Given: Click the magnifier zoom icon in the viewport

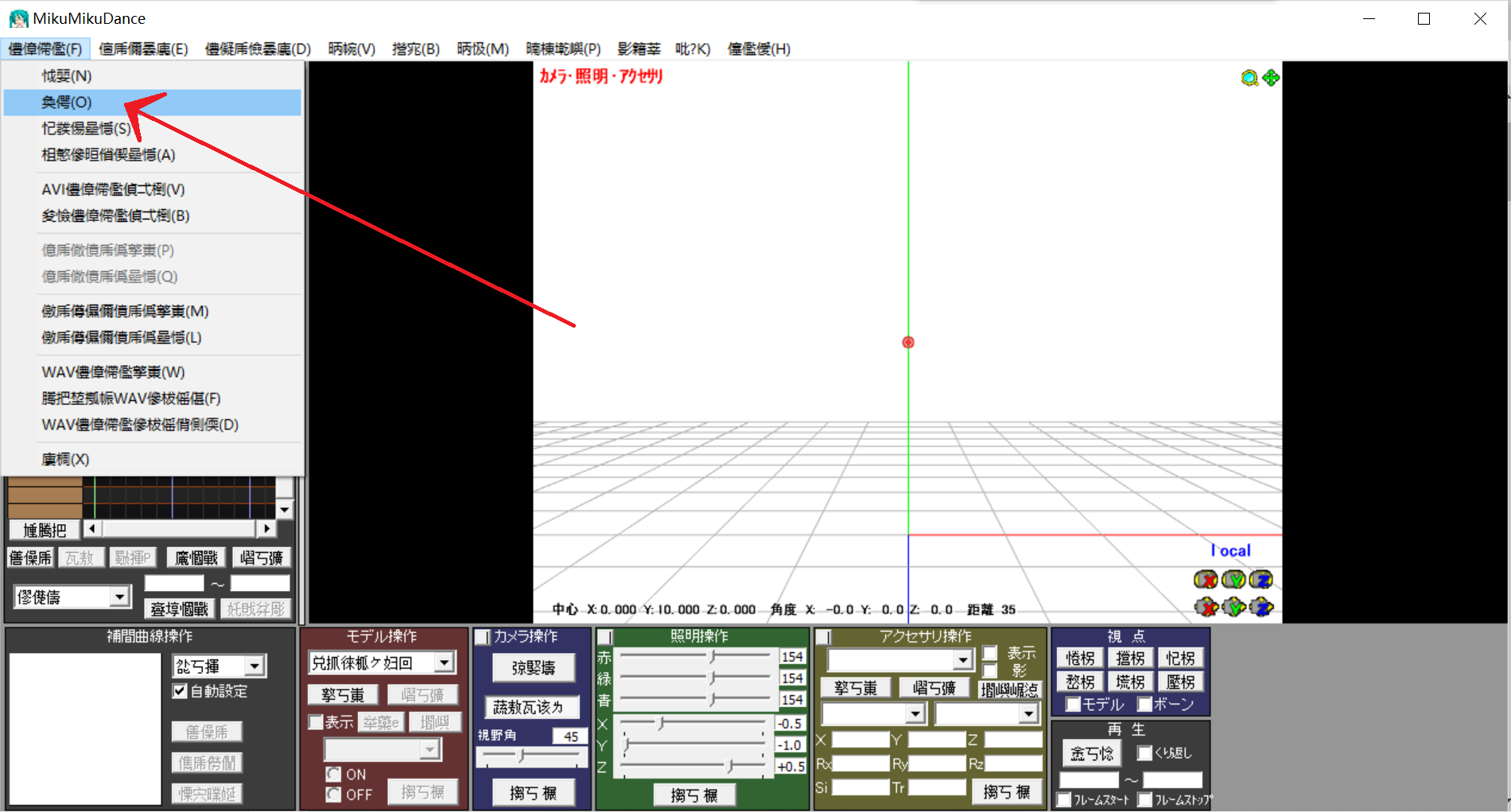Looking at the screenshot, I should [1249, 78].
